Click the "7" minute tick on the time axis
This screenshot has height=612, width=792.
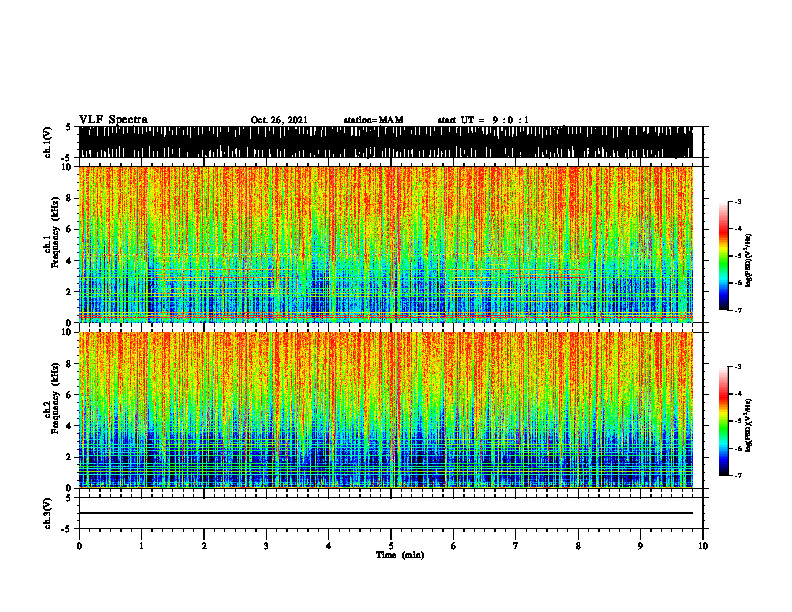tap(516, 546)
